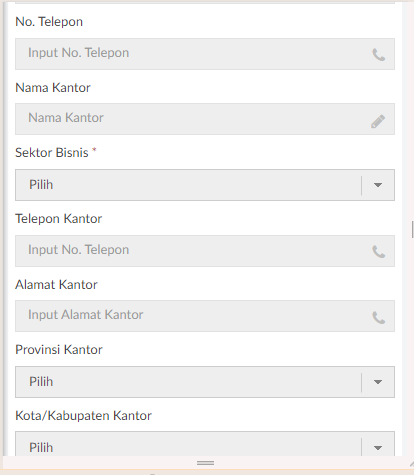The image size is (414, 475).
Task: Focus the Telepon Kantor input field
Action: (205, 251)
